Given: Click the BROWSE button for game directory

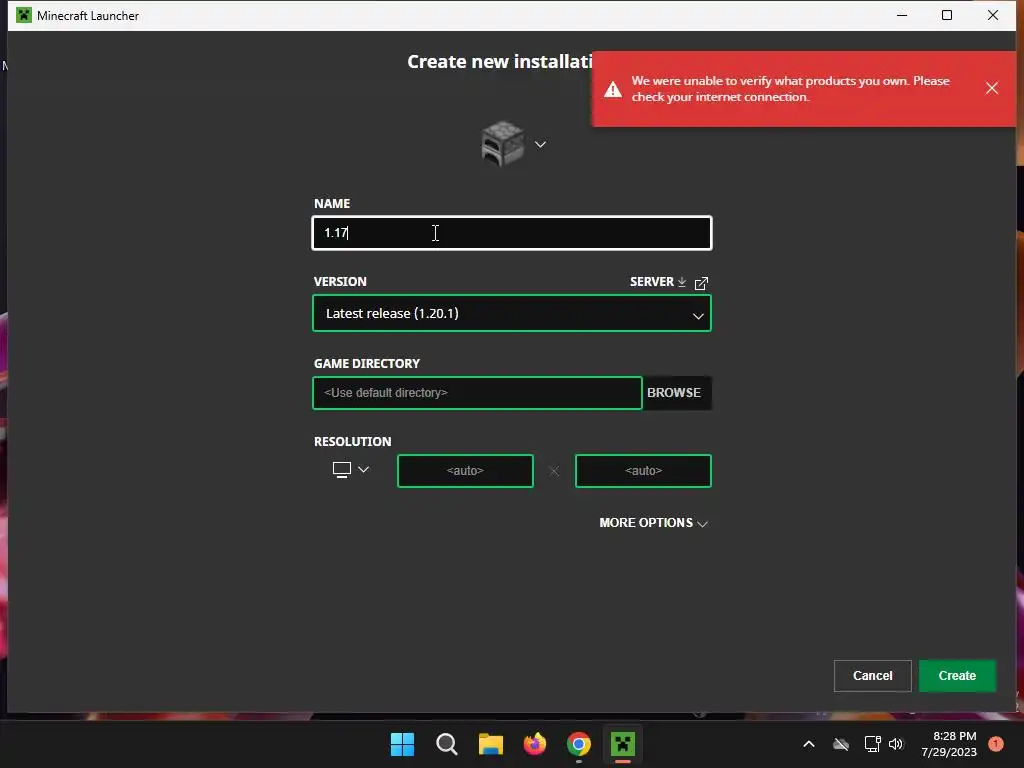Looking at the screenshot, I should pos(675,393).
